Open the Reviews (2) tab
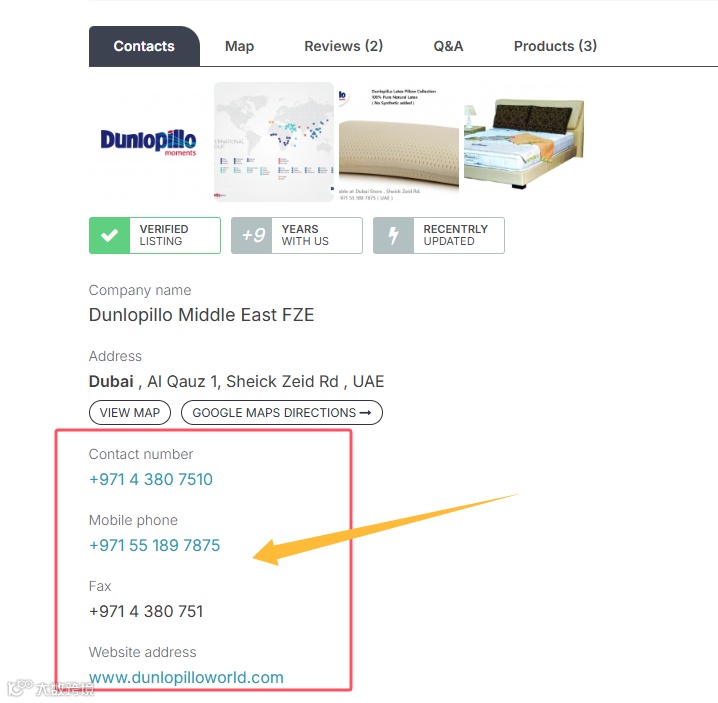Screen dimensions: 718x703 (343, 46)
